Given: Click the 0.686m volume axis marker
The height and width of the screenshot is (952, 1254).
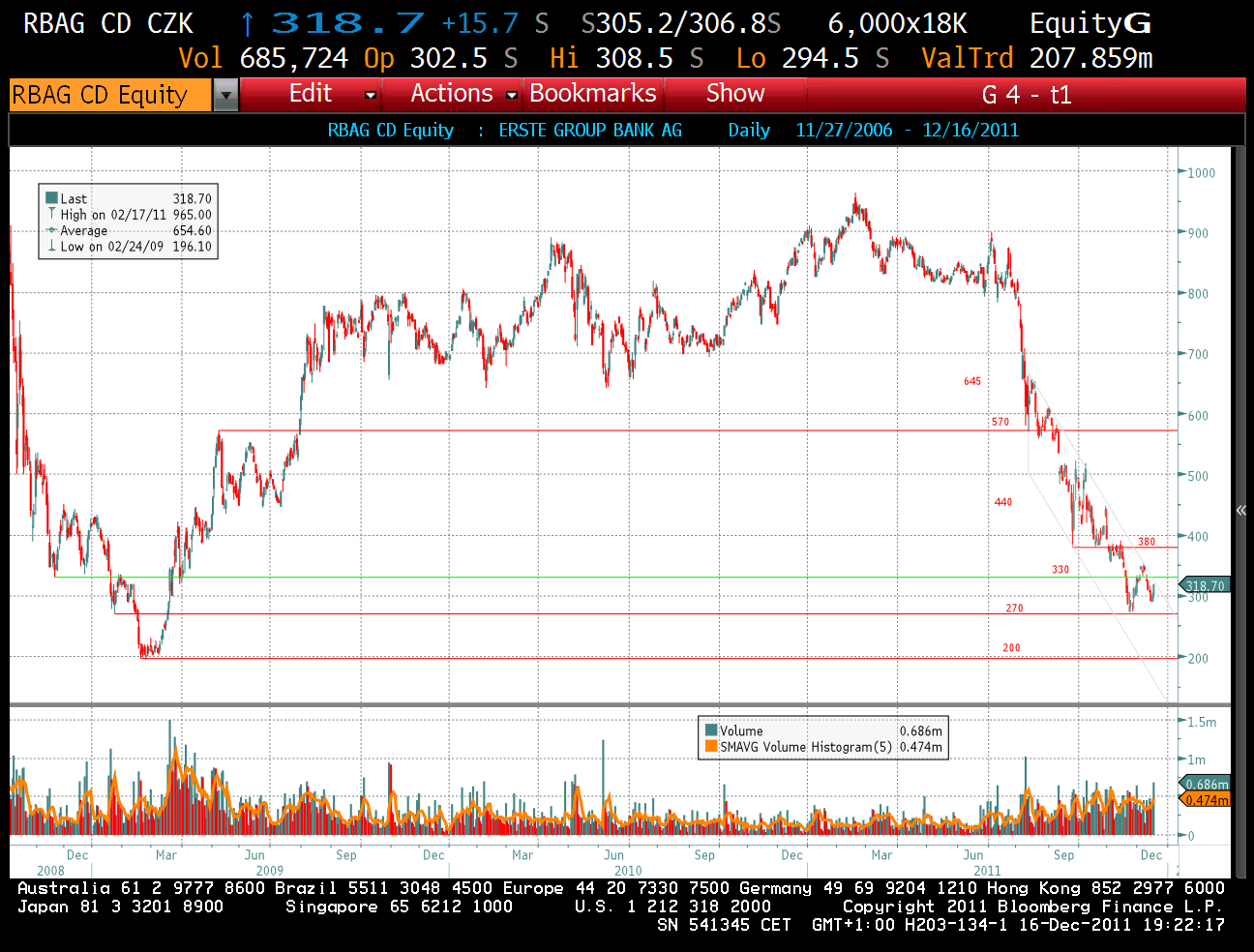Looking at the screenshot, I should [x=1205, y=784].
